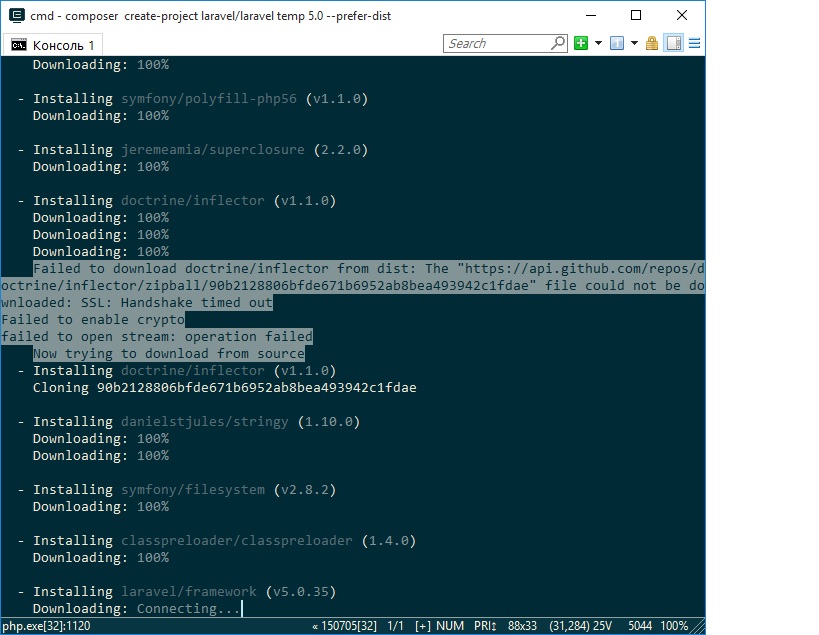Click the 1/1 console counter in status bar

pyautogui.click(x=395, y=626)
